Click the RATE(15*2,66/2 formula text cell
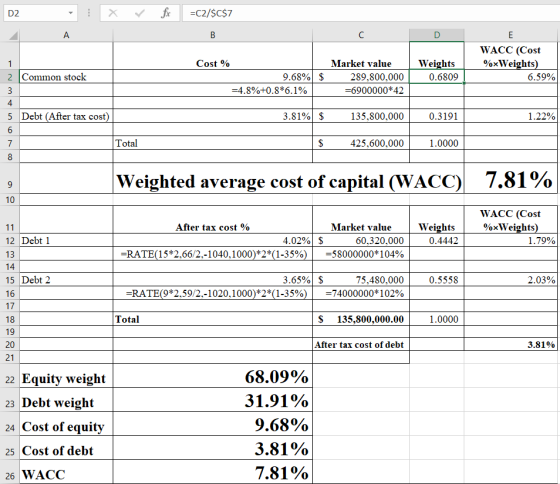Viewport: 560px width, 484px height. 212,254
